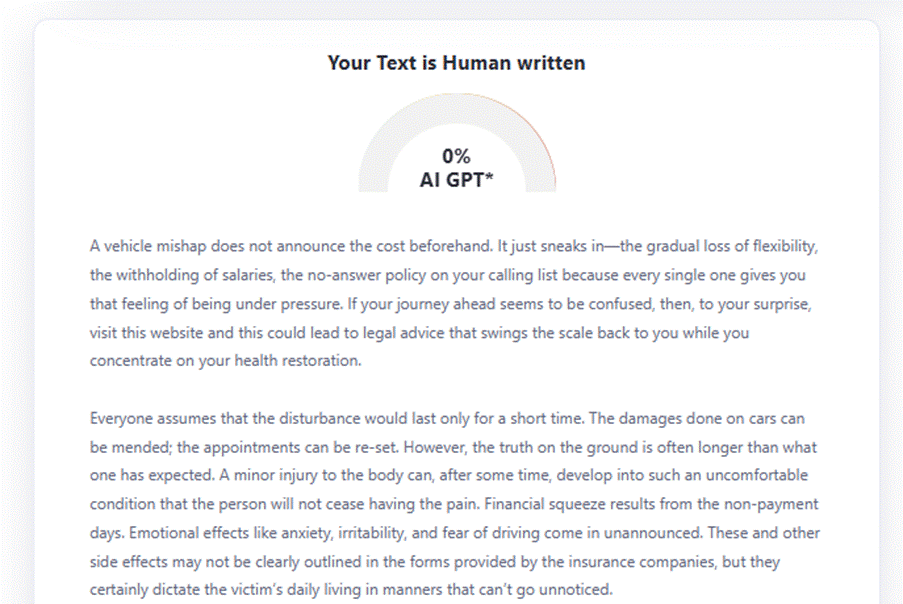This screenshot has width=903, height=604.
Task: Click the "Your Text is Human written" heading
Action: (456, 63)
